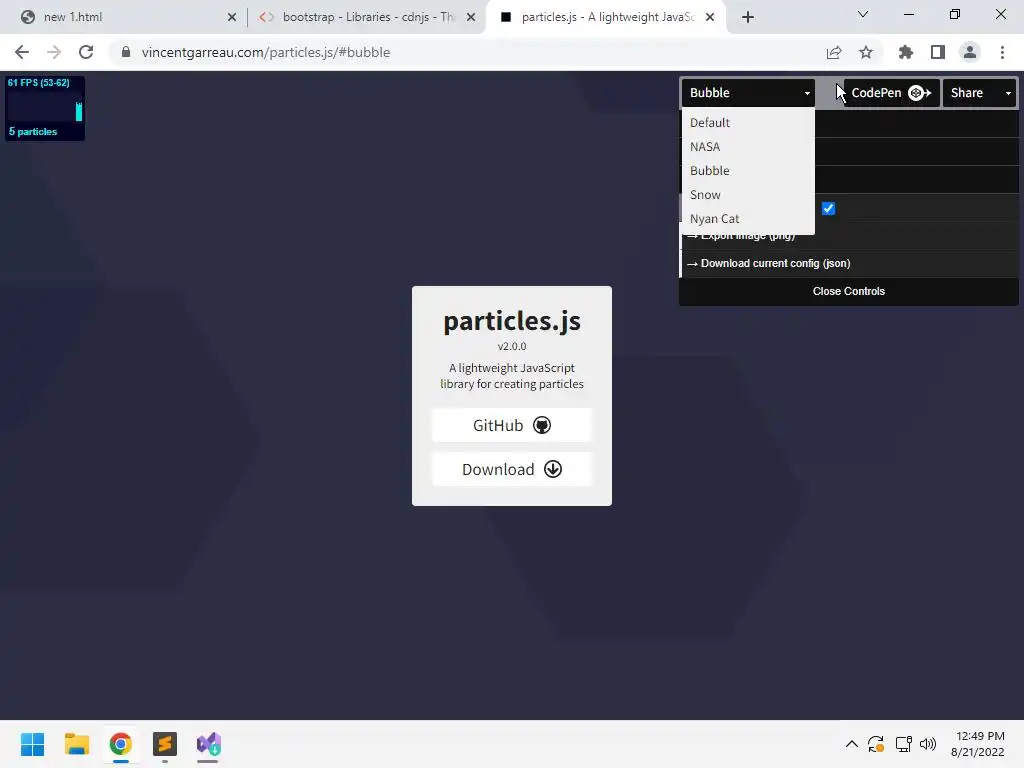
Task: Choose the Nyan Cat preset
Action: point(748,219)
